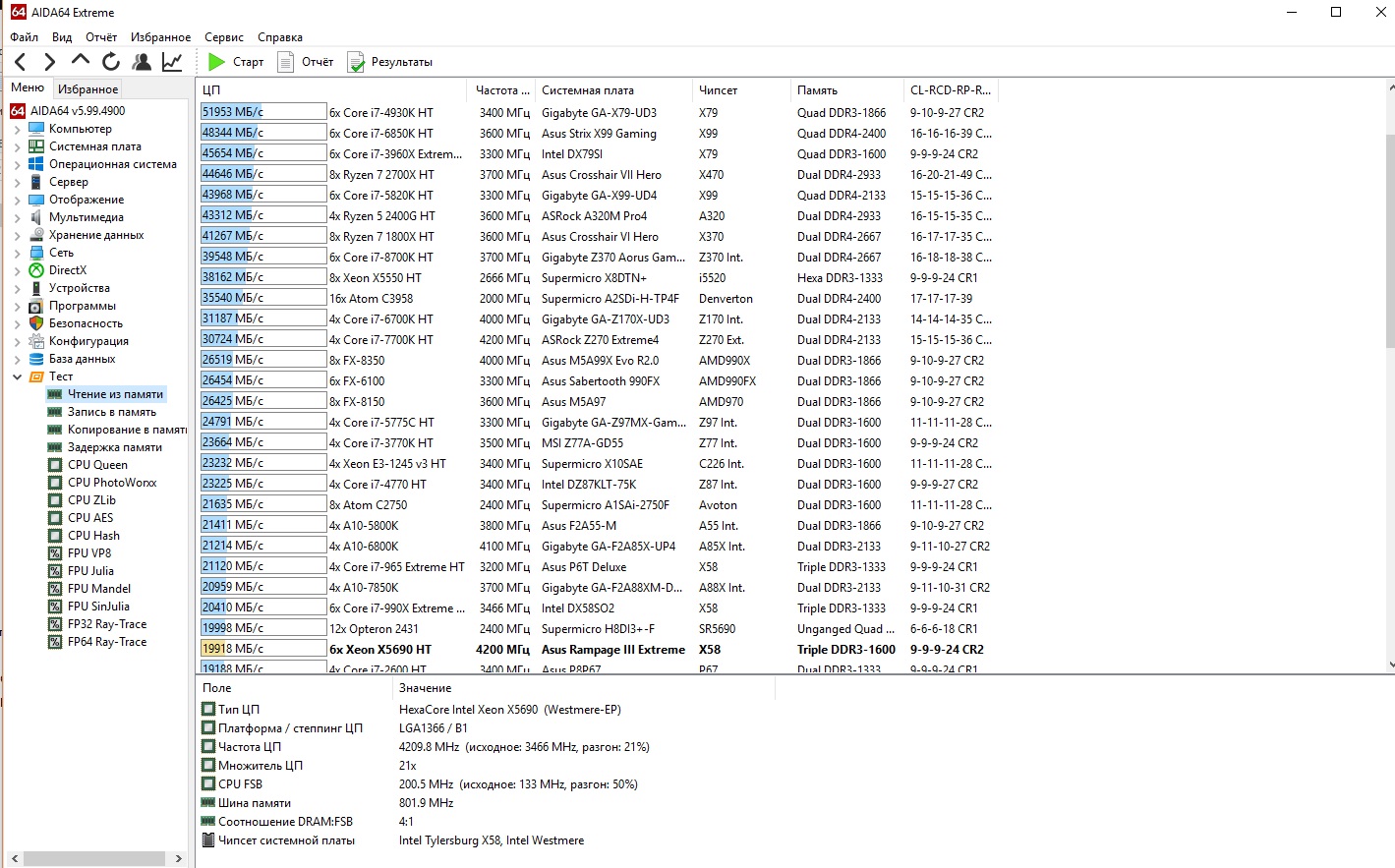
Task: Click the line chart toolbar icon
Action: tap(172, 62)
